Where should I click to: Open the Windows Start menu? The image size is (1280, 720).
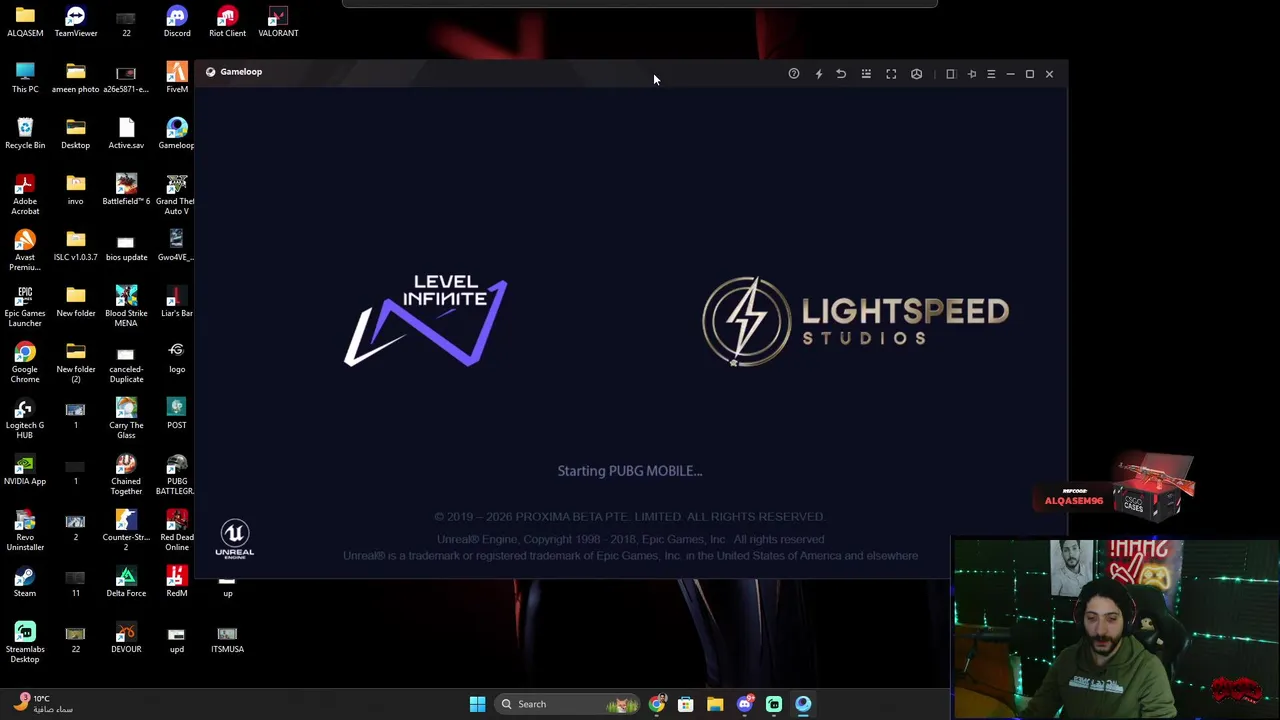point(477,704)
